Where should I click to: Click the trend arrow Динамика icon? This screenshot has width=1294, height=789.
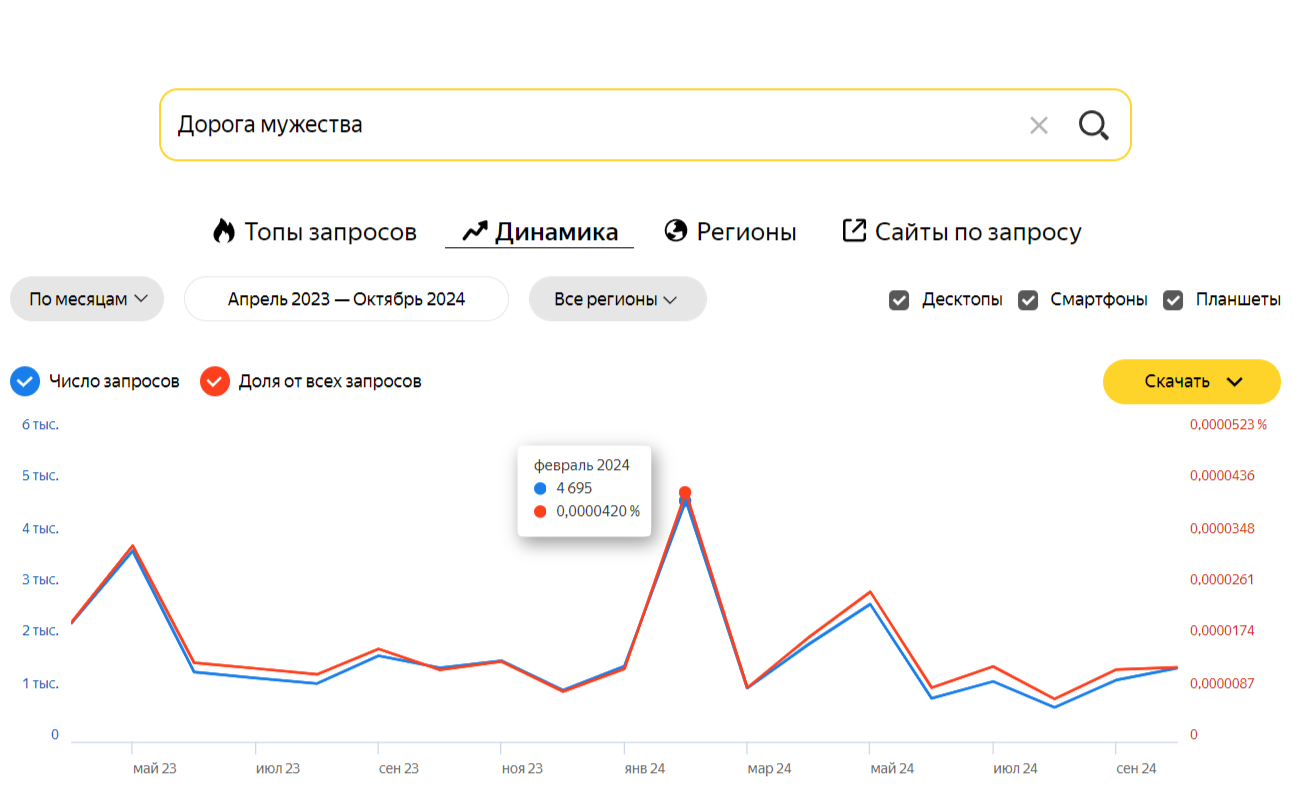pos(474,232)
